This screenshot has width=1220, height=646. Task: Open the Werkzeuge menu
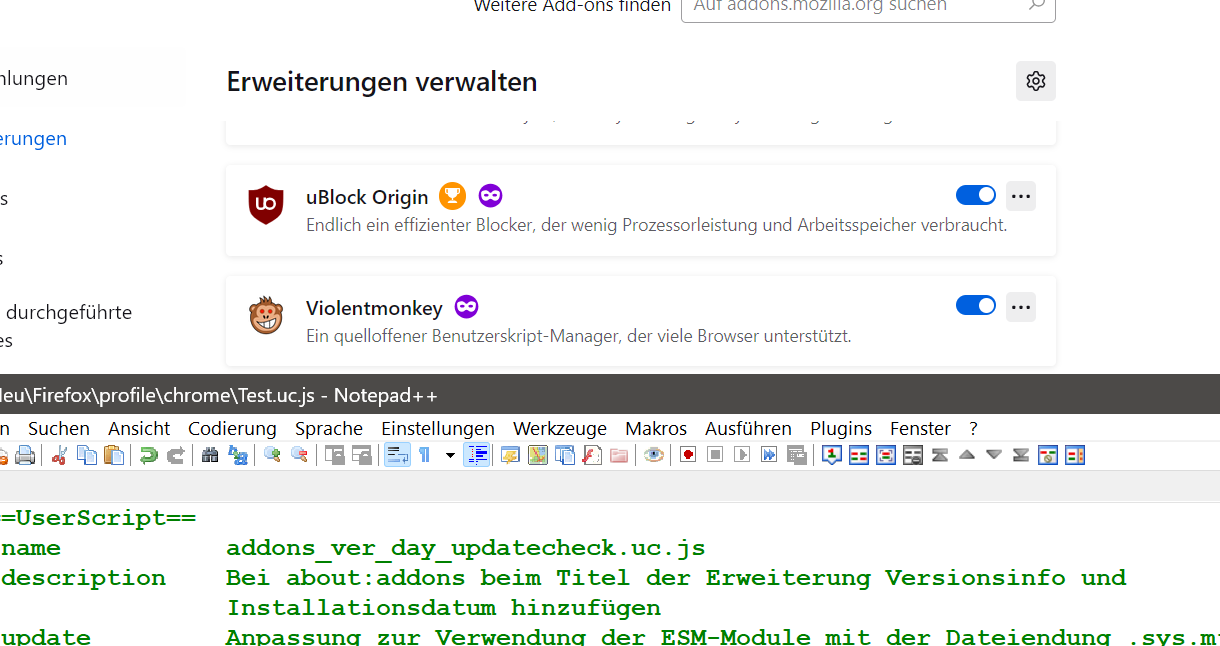(x=560, y=428)
